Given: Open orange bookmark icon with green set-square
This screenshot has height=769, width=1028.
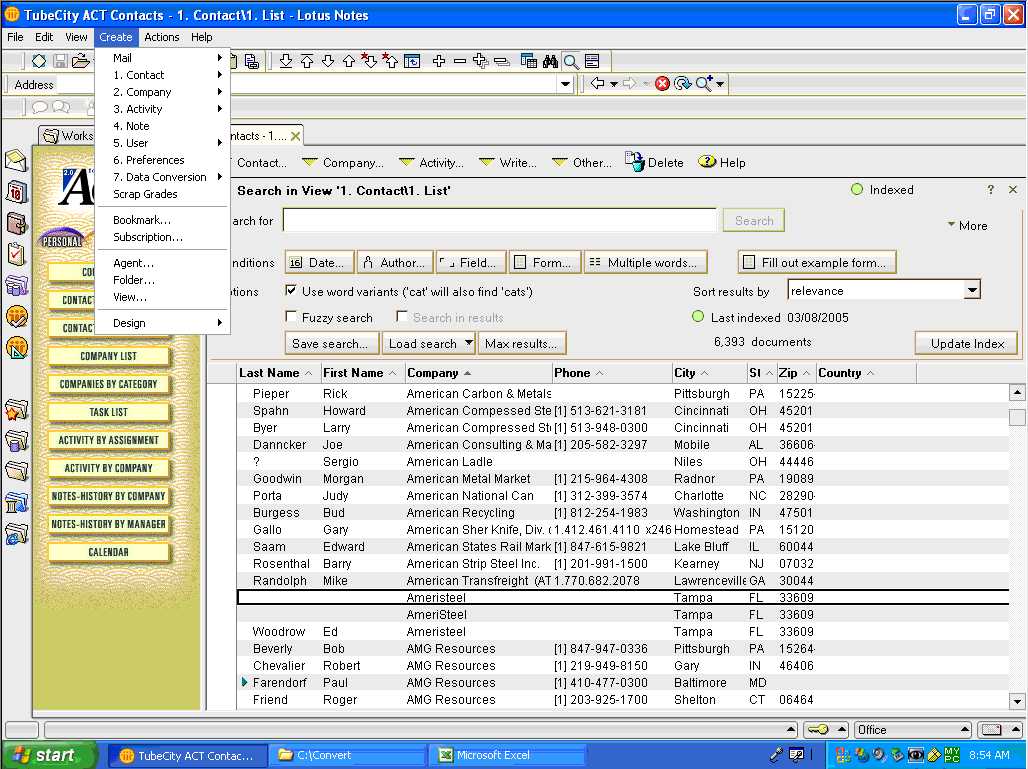Looking at the screenshot, I should click(16, 348).
